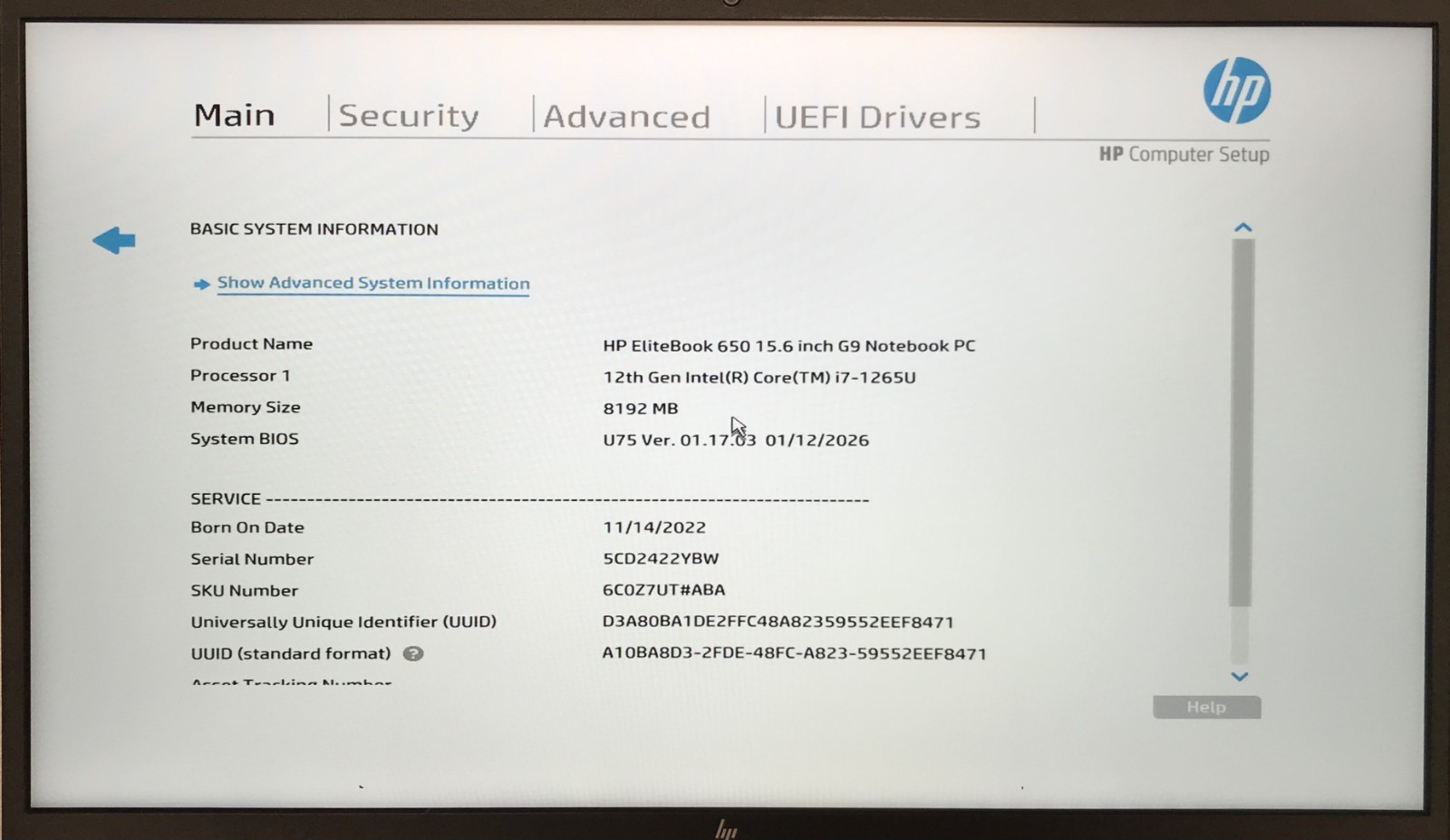Open the Main tab
The height and width of the screenshot is (840, 1450).
tap(234, 115)
